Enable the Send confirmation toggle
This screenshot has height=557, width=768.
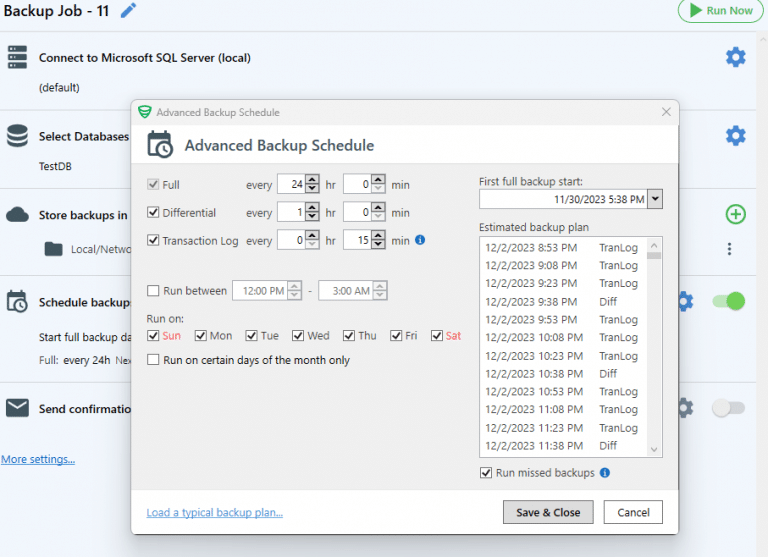[729, 408]
